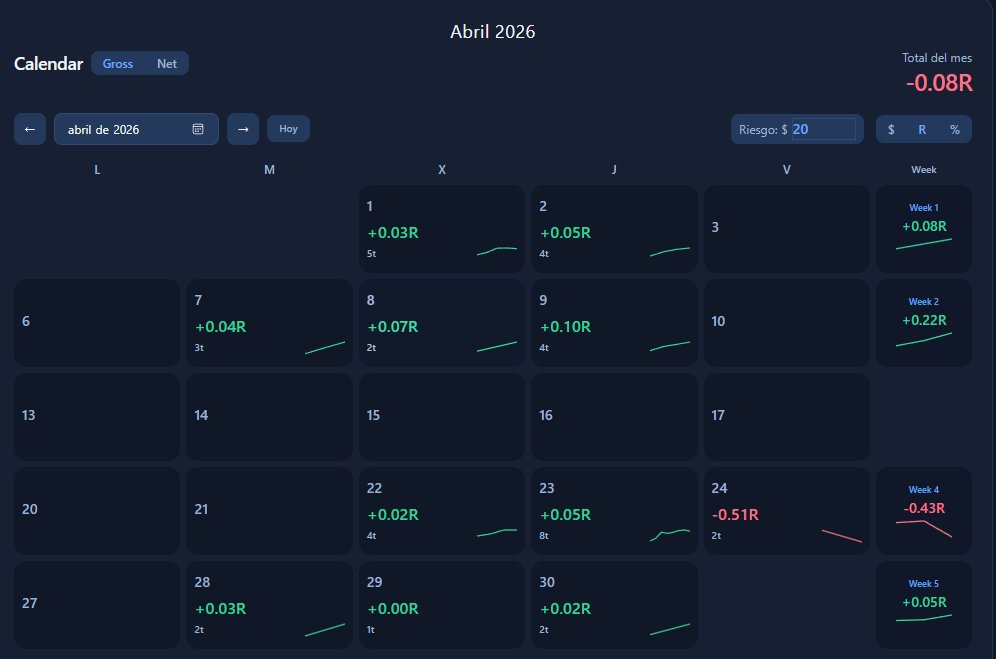Screen dimensions: 996x659
Task: Select the empty day 14 cell
Action: tap(269, 417)
